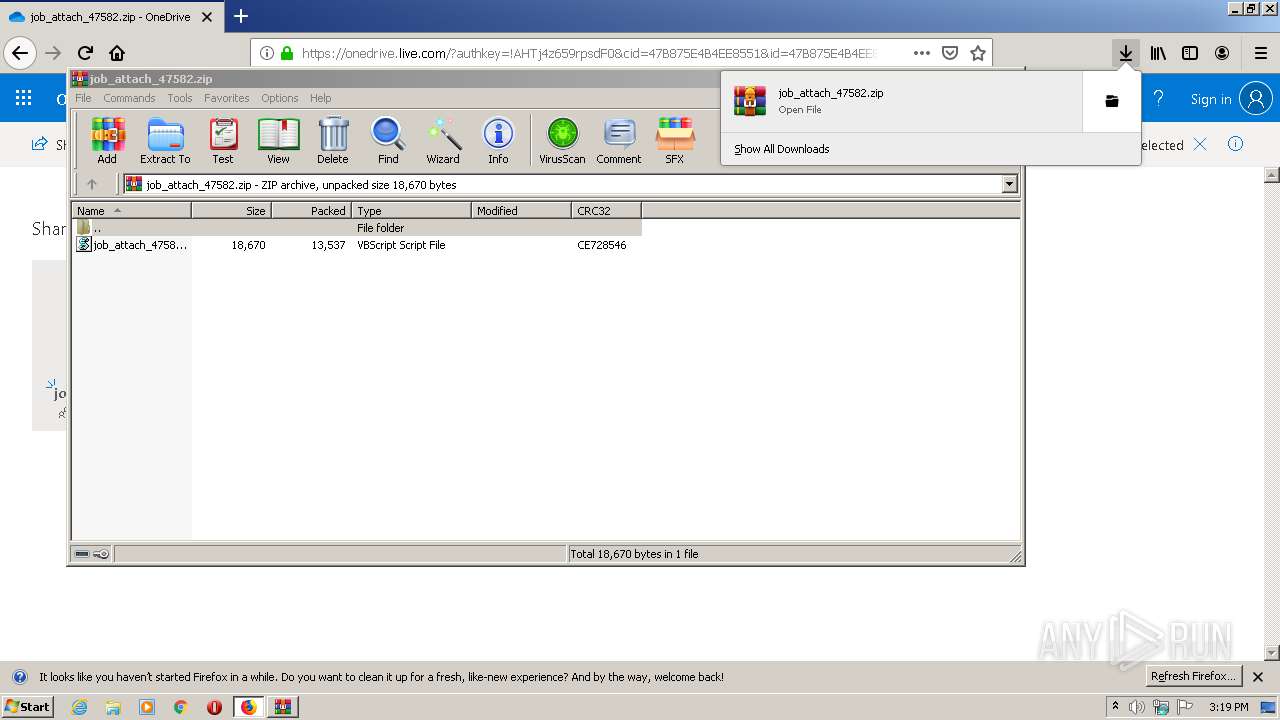The image size is (1280, 720).
Task: Open WinRAR Commands menu
Action: (x=129, y=98)
